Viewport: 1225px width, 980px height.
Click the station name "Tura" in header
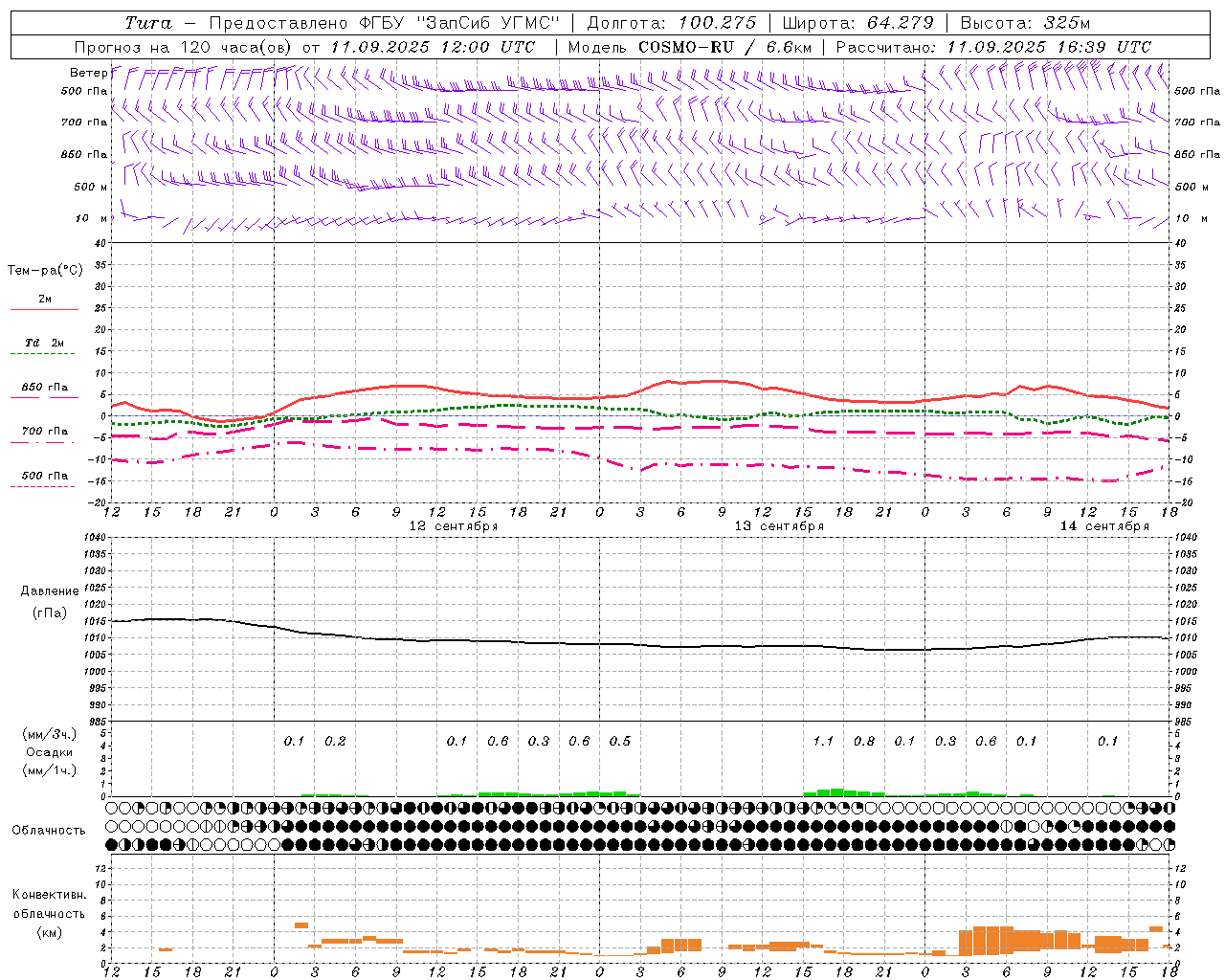click(x=148, y=23)
